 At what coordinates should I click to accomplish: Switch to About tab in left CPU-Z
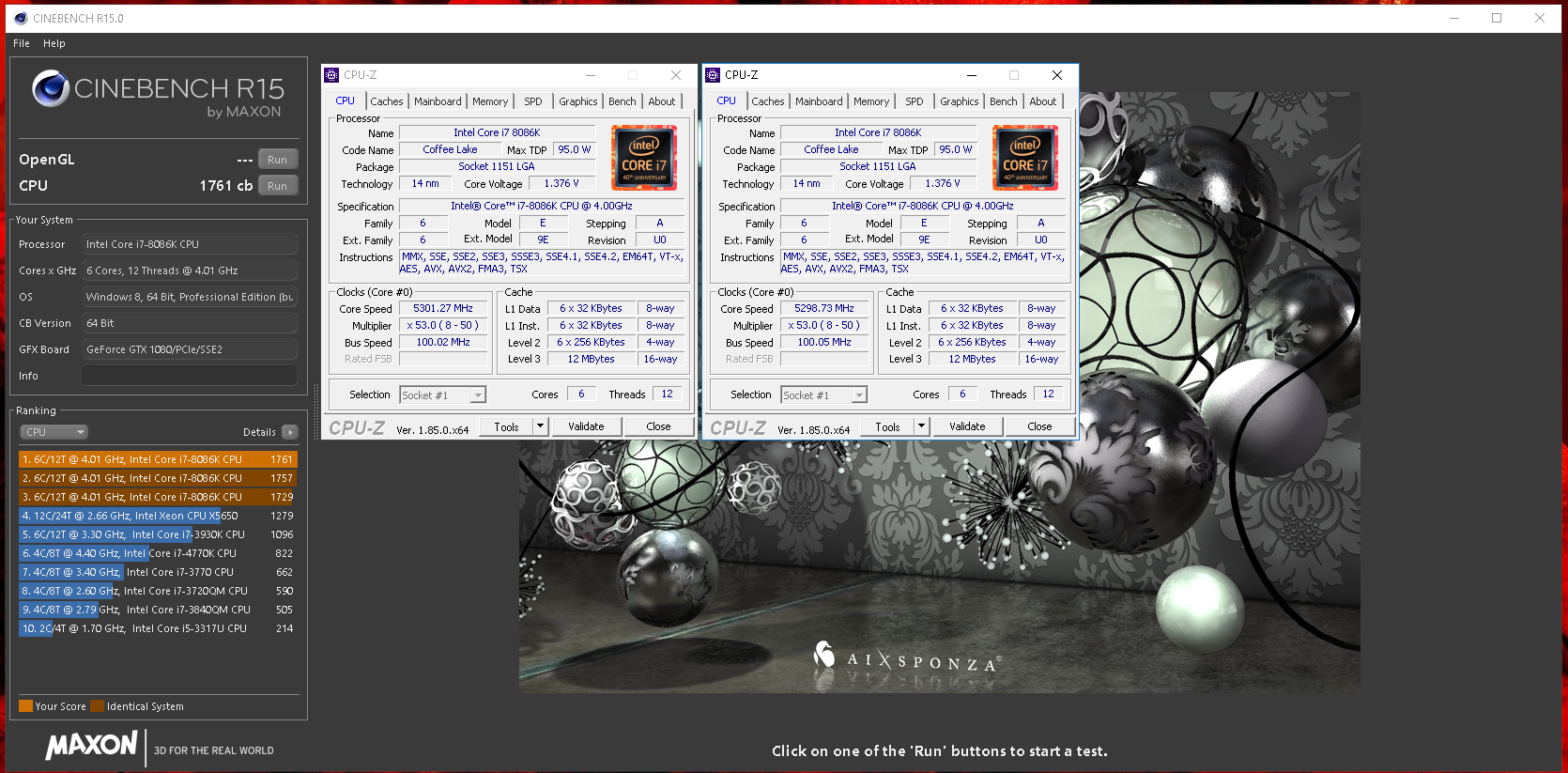[662, 101]
